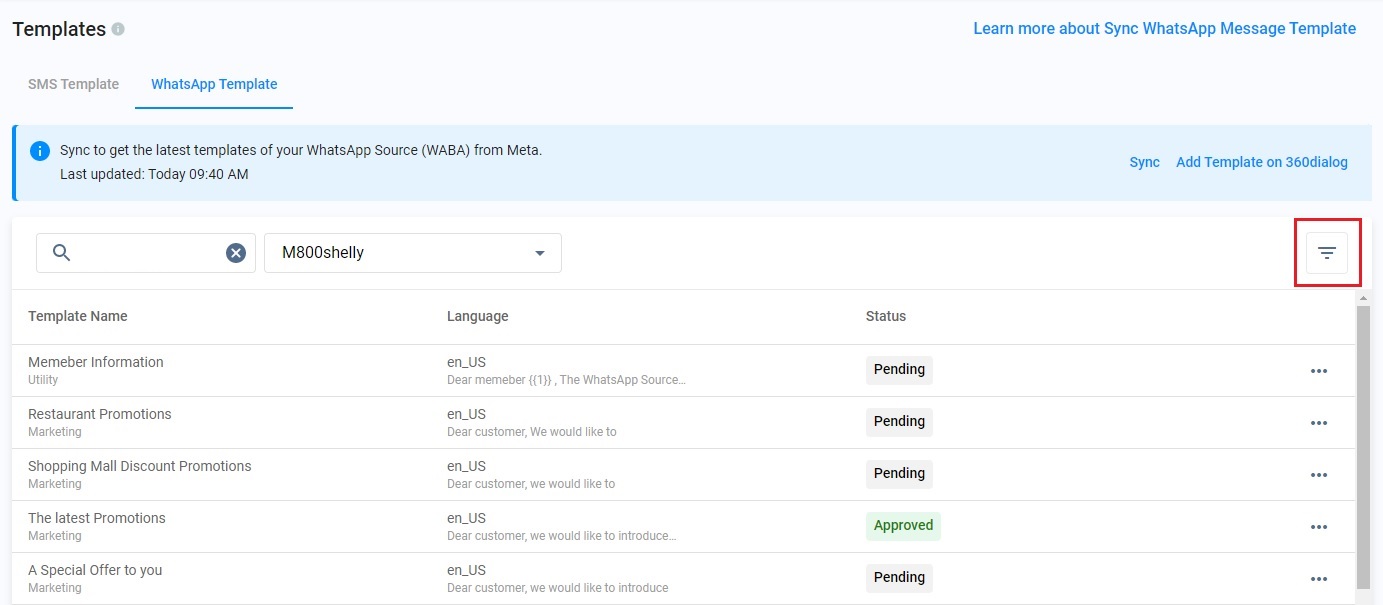
Task: Select the WhatsApp Template tab
Action: tap(214, 84)
